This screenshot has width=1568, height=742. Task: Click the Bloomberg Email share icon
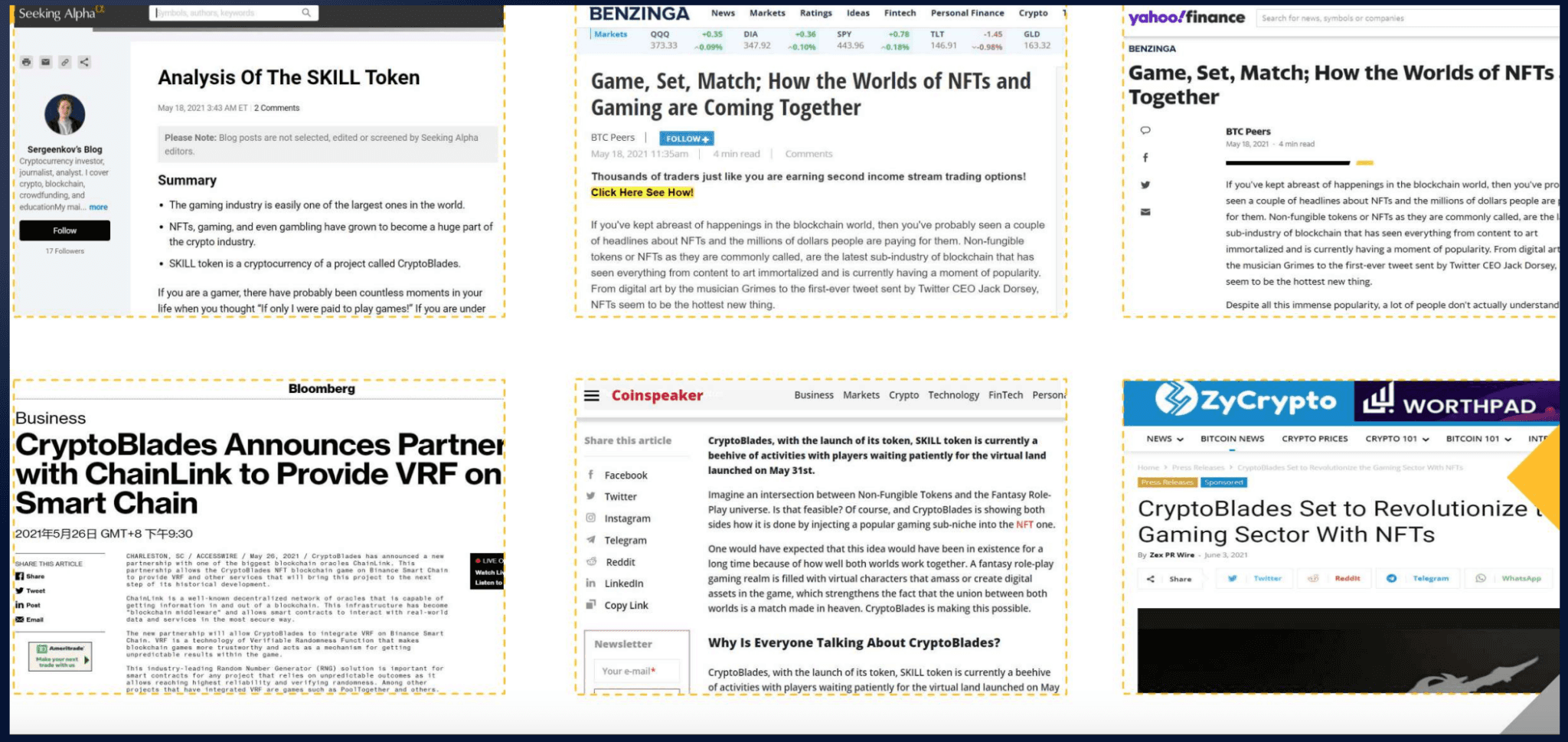click(x=20, y=619)
